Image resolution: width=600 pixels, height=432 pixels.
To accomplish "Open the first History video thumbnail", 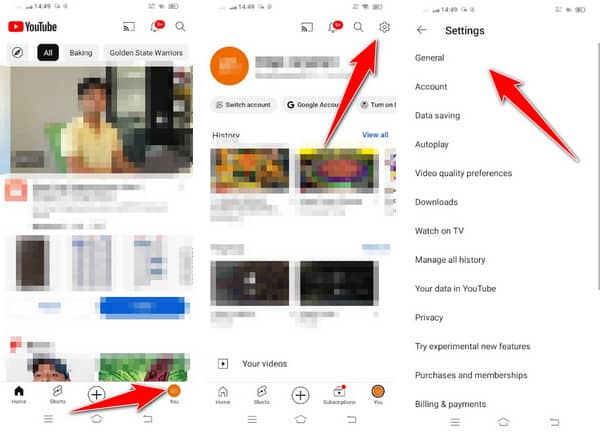I will pos(250,171).
